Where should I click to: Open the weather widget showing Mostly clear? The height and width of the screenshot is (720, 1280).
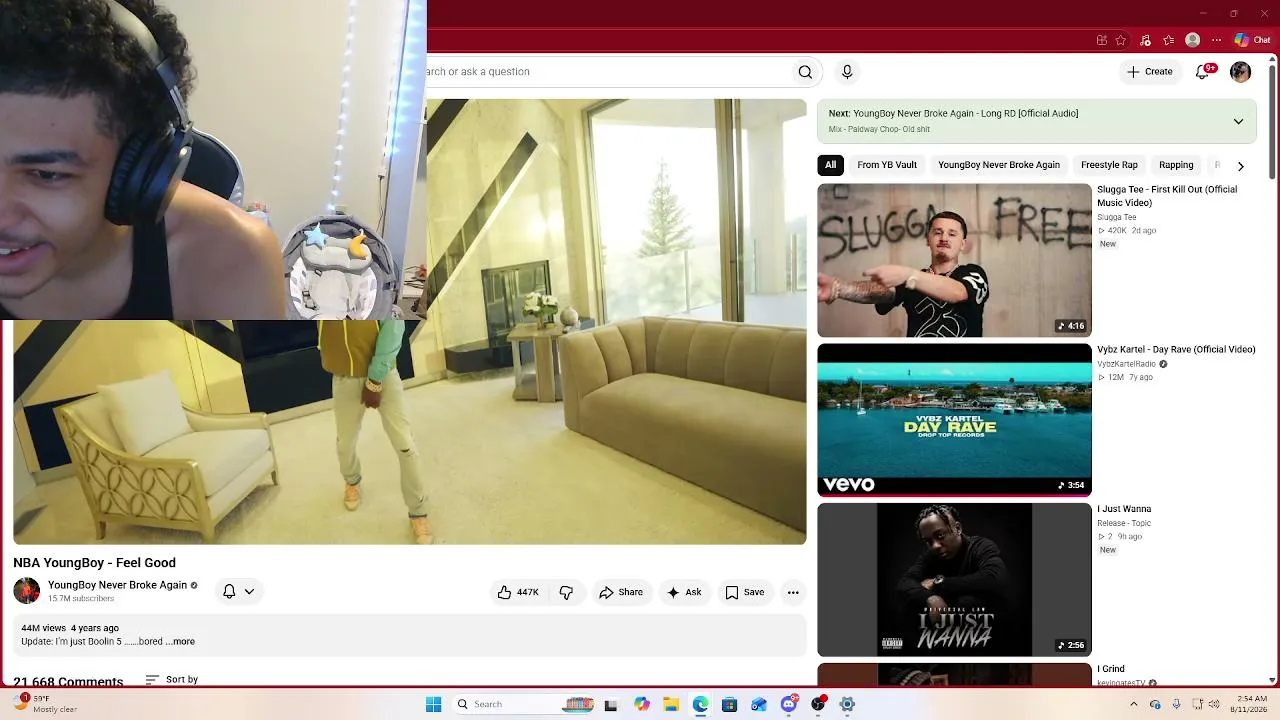(45, 704)
